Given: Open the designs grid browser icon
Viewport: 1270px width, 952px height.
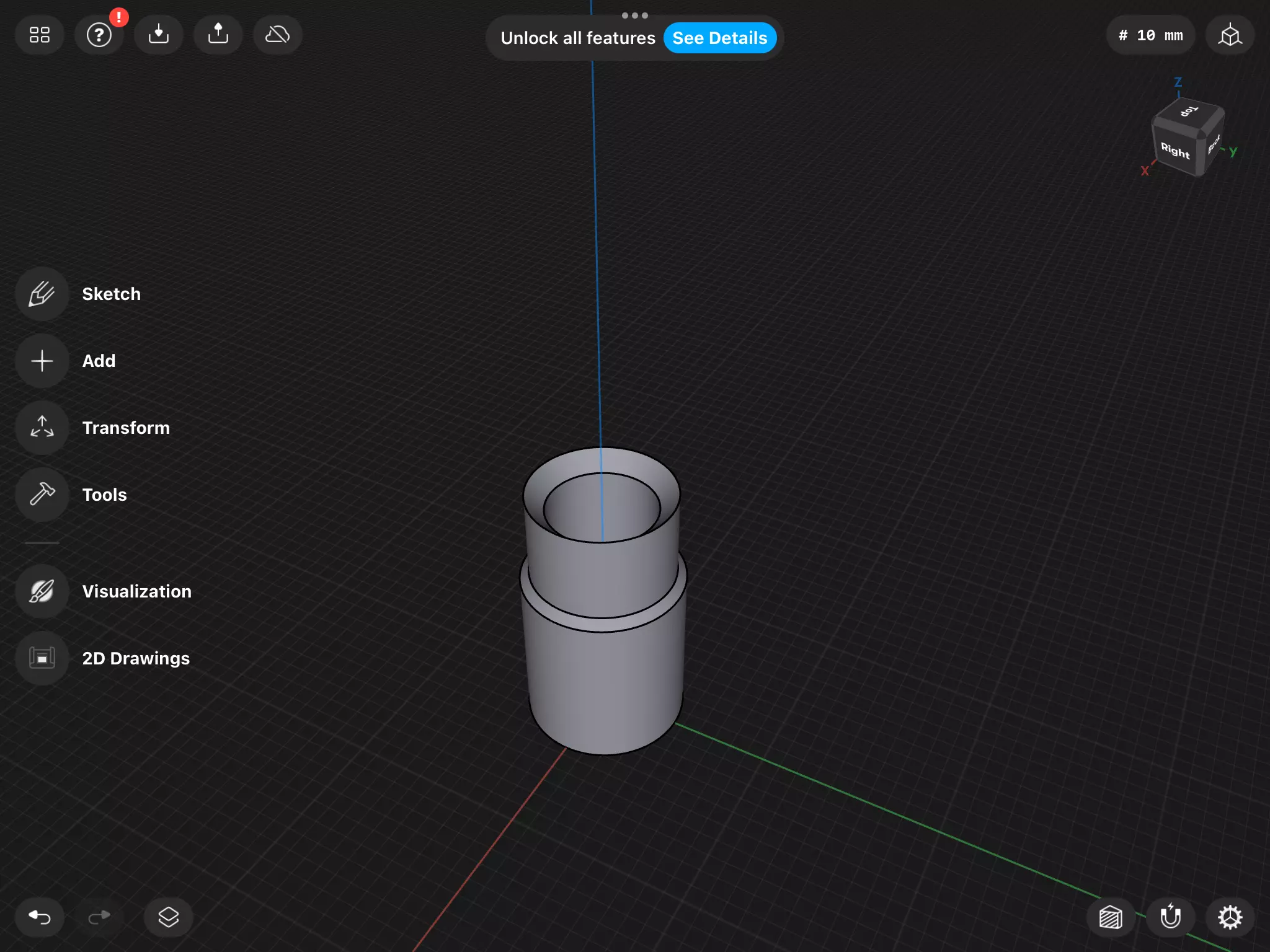Looking at the screenshot, I should click(40, 35).
